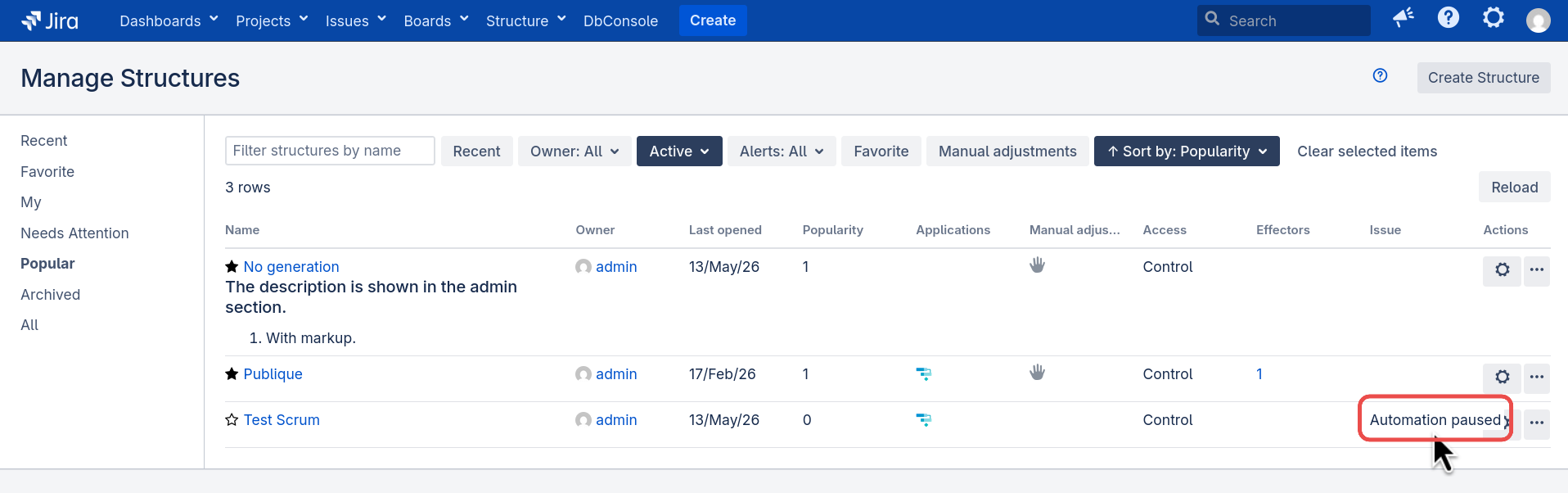
Task: Focus the Filter structures by name field
Action: click(x=330, y=151)
